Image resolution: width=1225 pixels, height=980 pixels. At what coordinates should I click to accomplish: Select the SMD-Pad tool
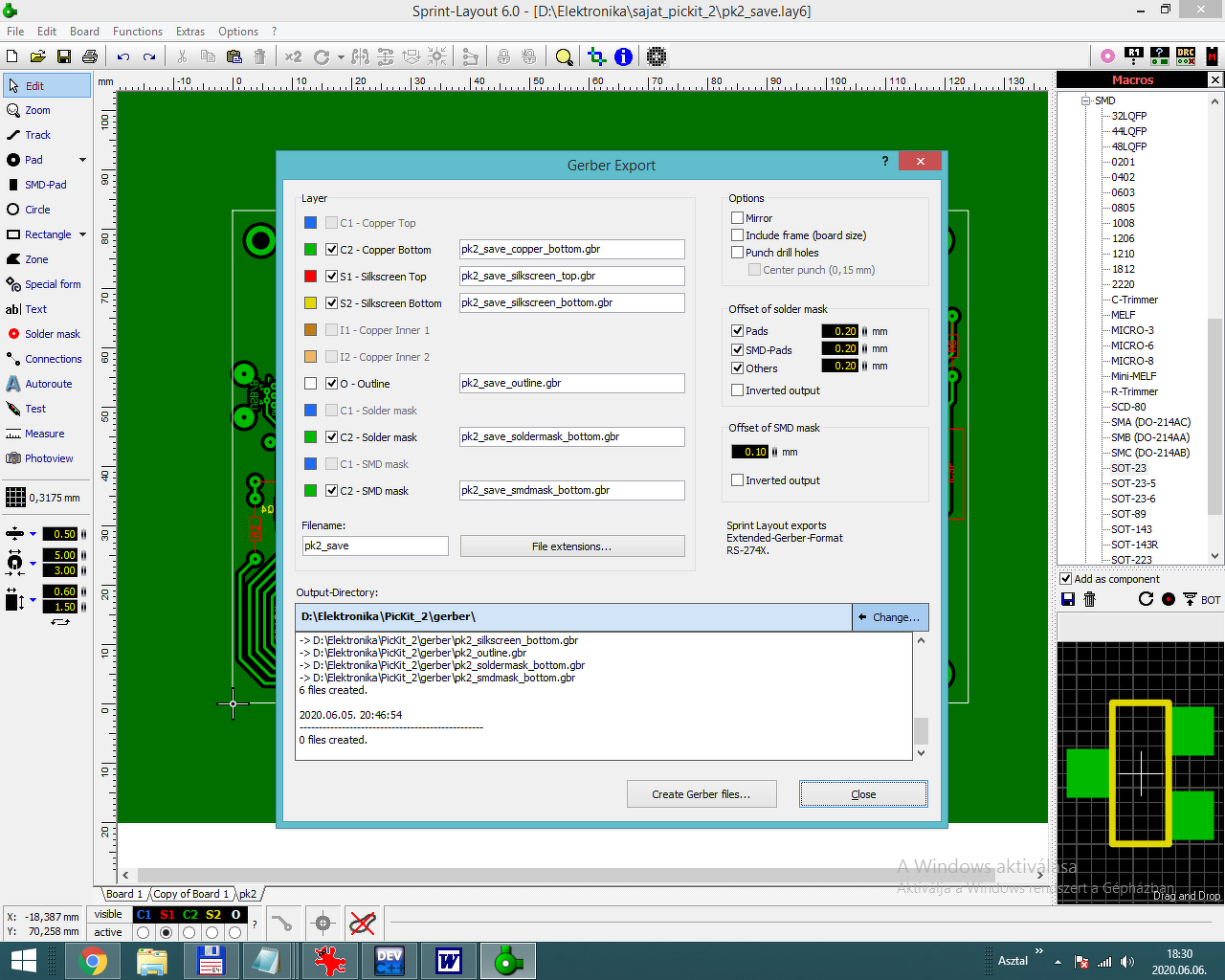coord(45,185)
